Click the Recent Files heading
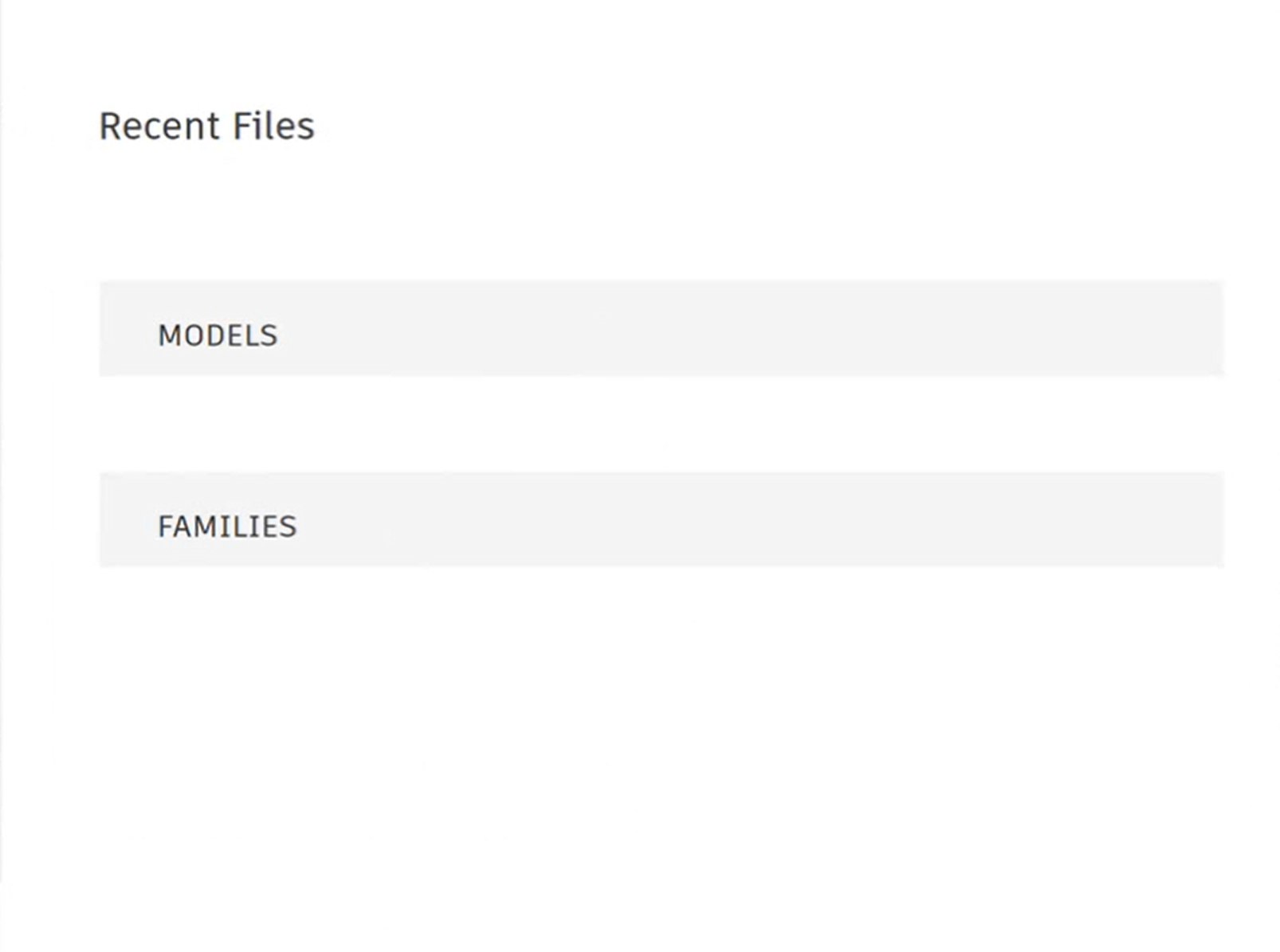 [206, 125]
